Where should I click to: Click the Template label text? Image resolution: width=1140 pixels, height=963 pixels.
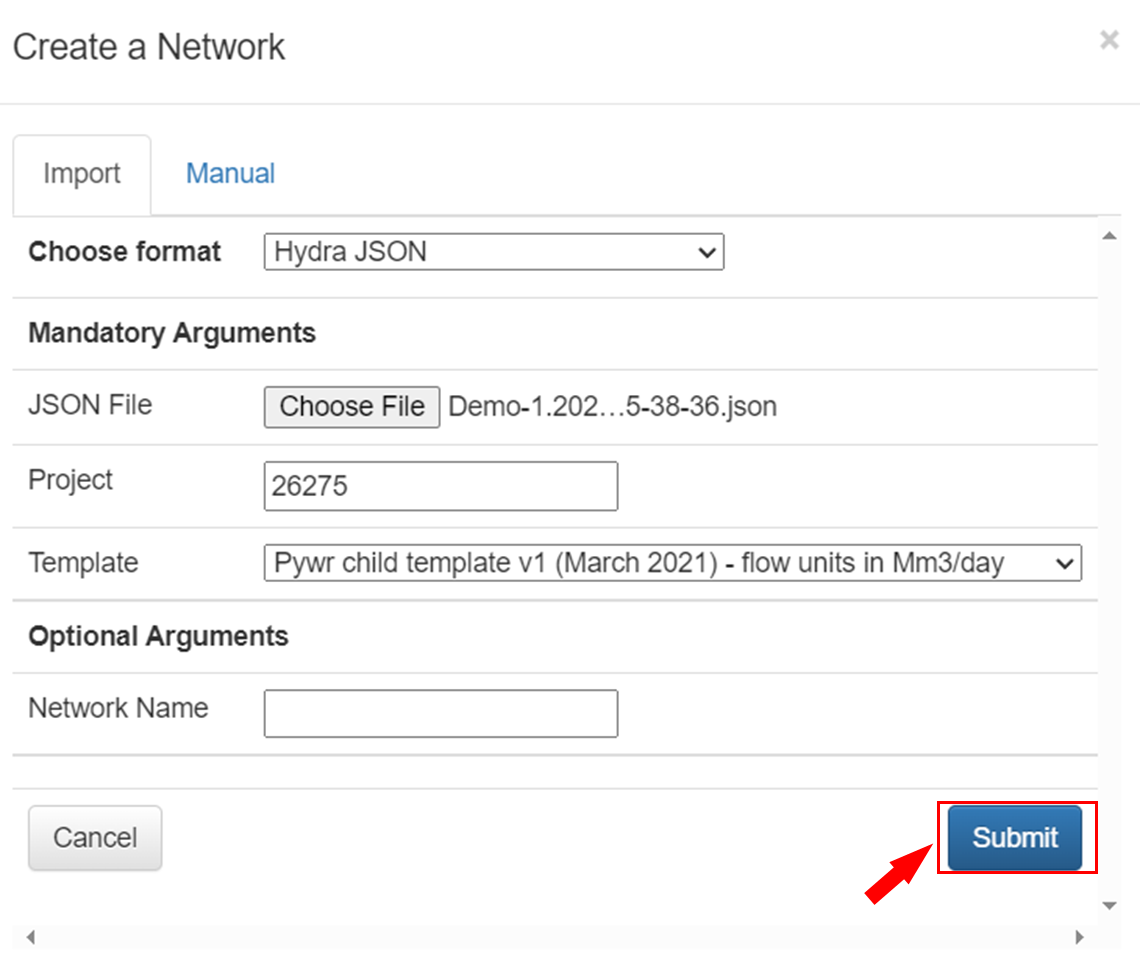pyautogui.click(x=83, y=562)
